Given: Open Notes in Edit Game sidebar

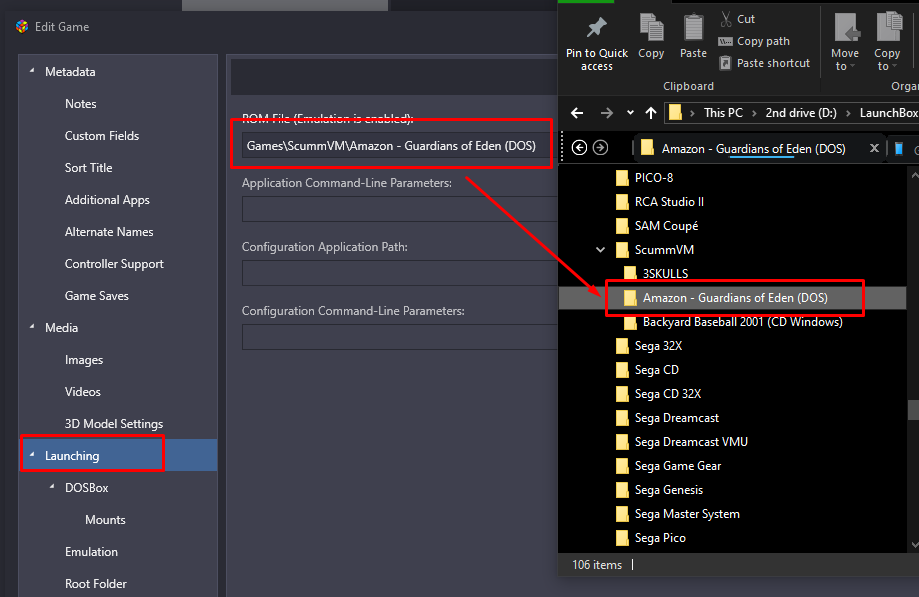Looking at the screenshot, I should coord(81,104).
